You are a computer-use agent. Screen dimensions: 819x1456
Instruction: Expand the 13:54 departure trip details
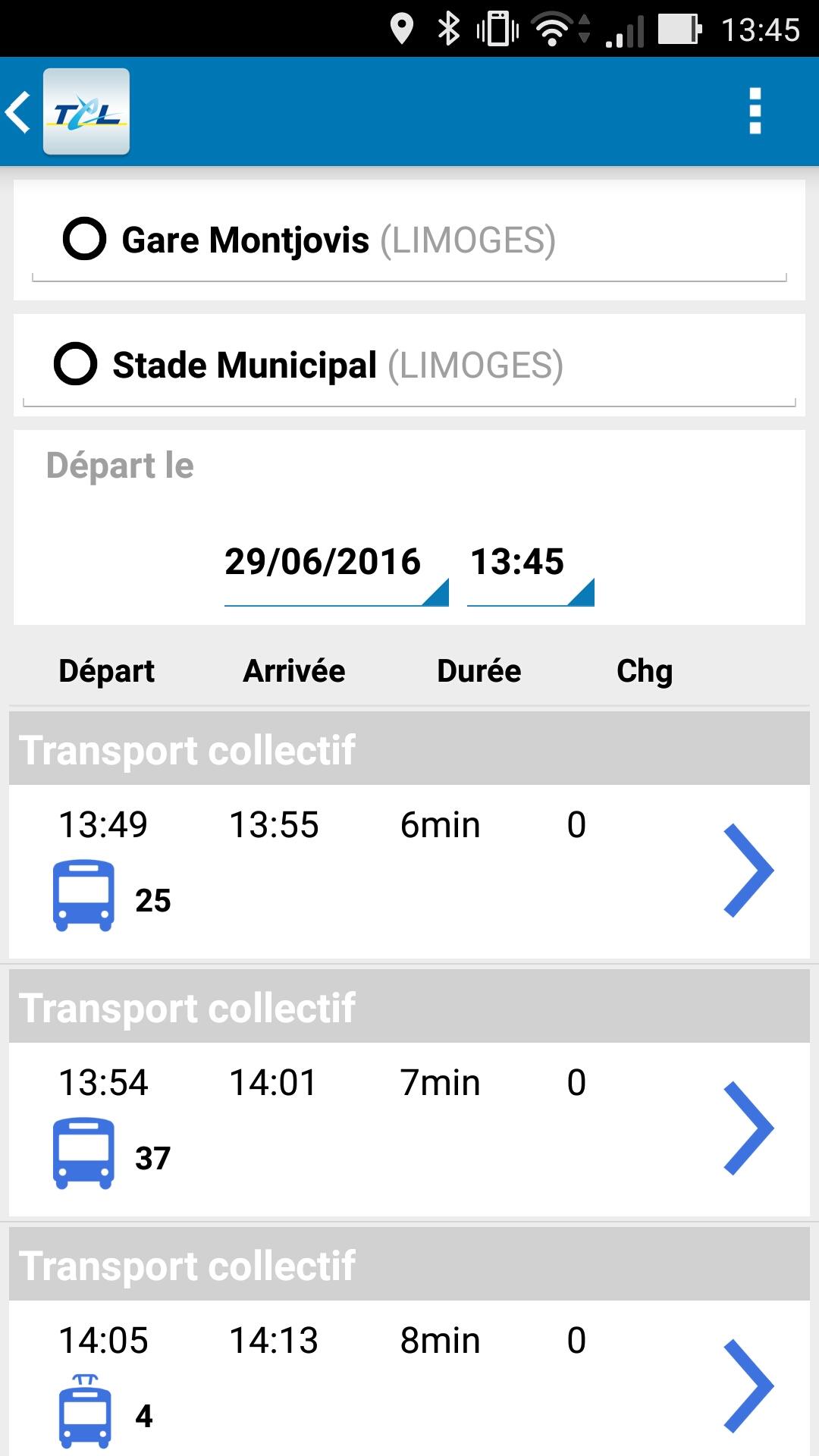748,1128
